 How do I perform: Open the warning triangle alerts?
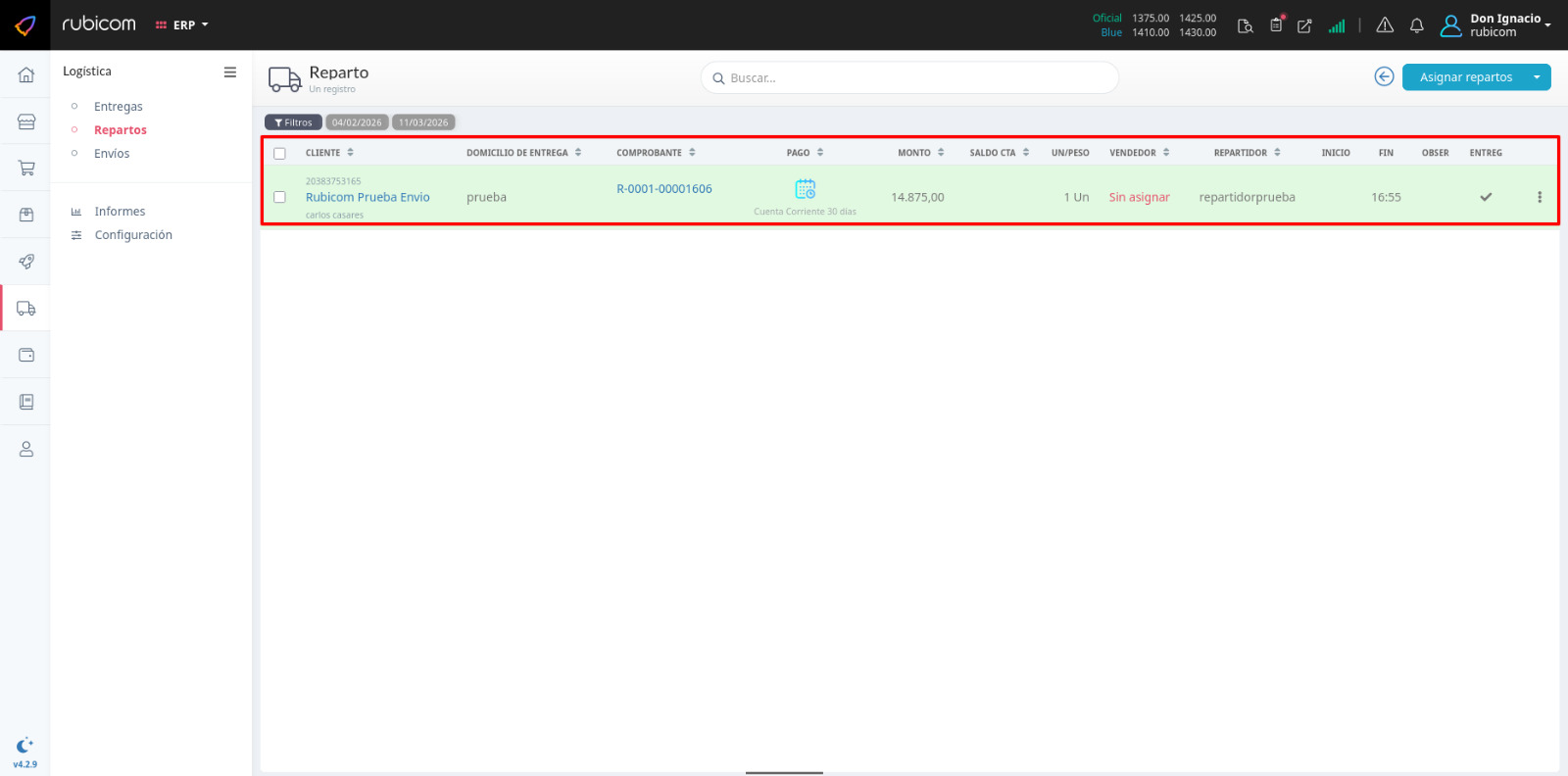(1385, 25)
